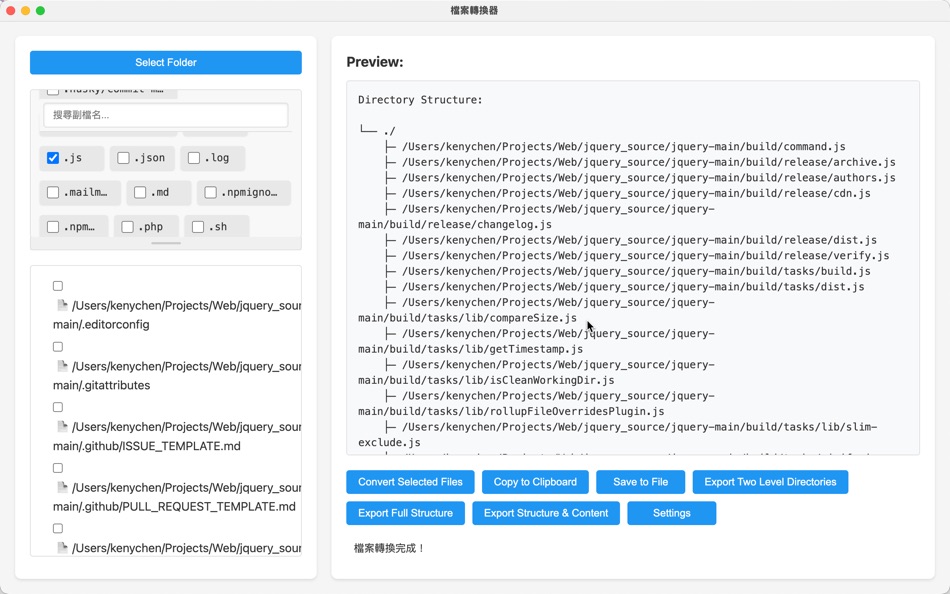Toggle the .sh extension checkbox
Image resolution: width=950 pixels, height=594 pixels.
pos(198,227)
